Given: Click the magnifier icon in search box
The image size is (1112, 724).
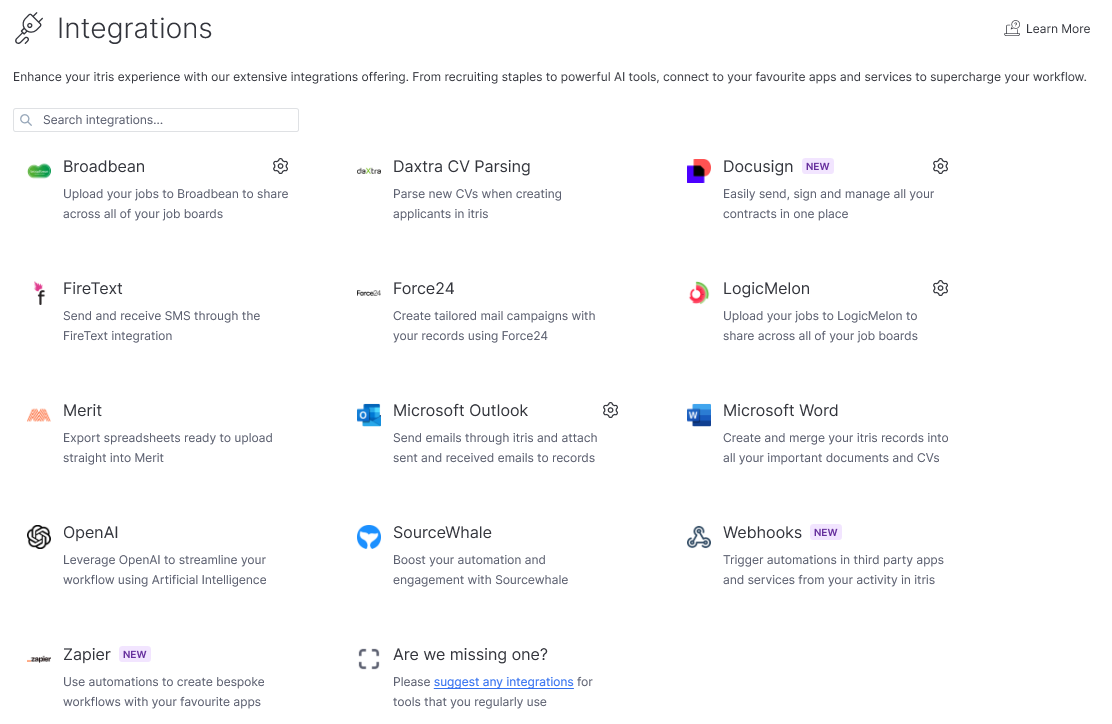Looking at the screenshot, I should pyautogui.click(x=26, y=120).
